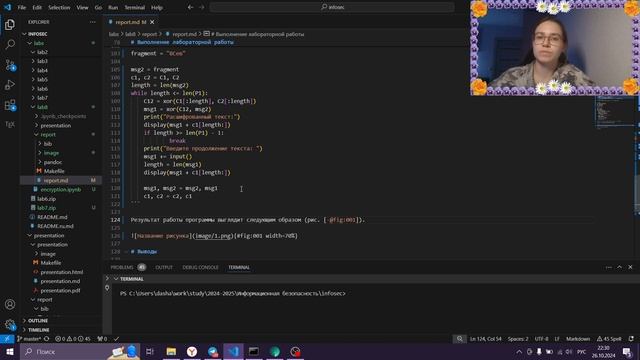Click the editor minimap

point(614,113)
